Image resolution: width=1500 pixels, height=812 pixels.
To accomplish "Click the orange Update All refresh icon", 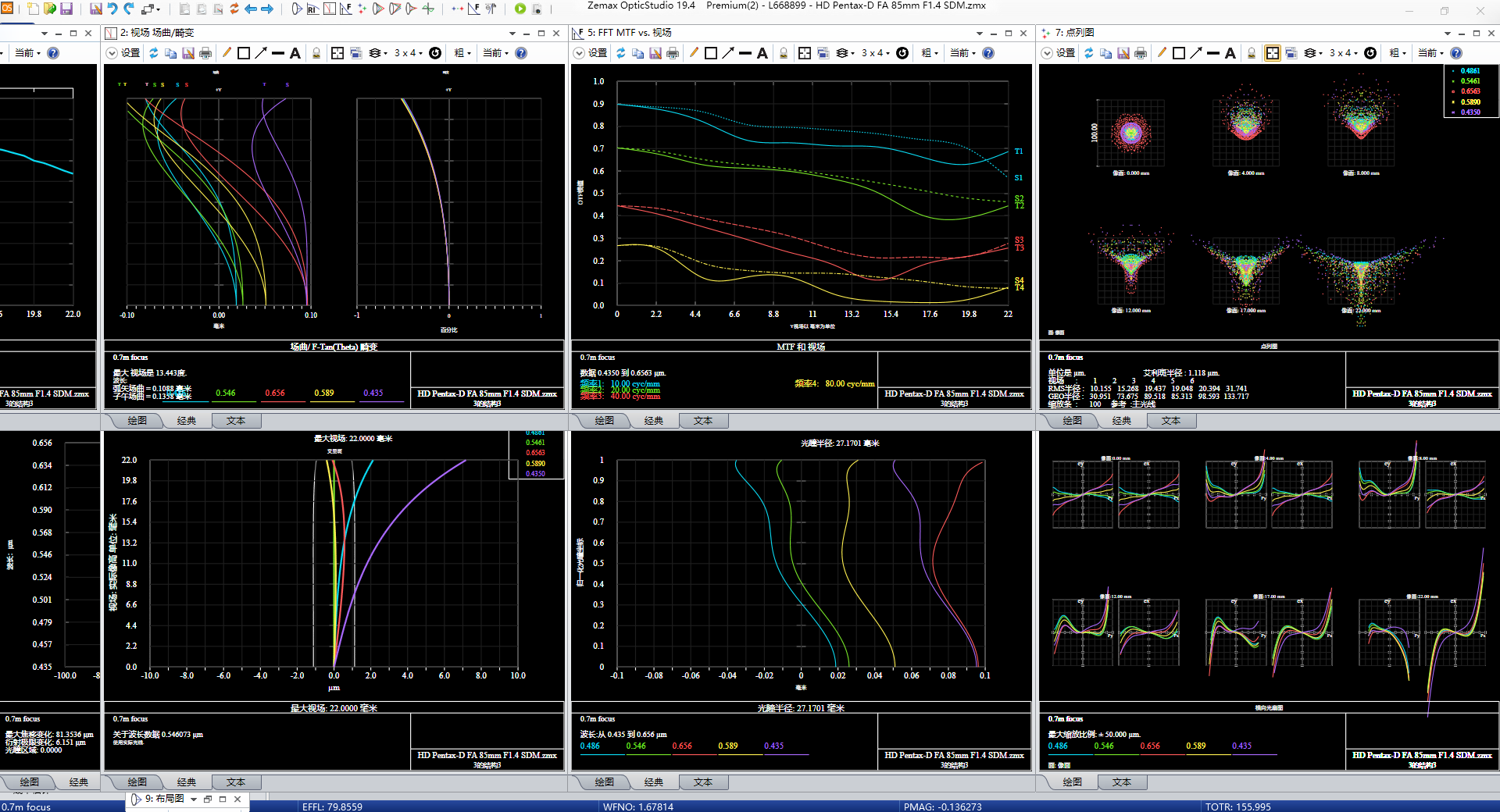I will click(x=234, y=9).
